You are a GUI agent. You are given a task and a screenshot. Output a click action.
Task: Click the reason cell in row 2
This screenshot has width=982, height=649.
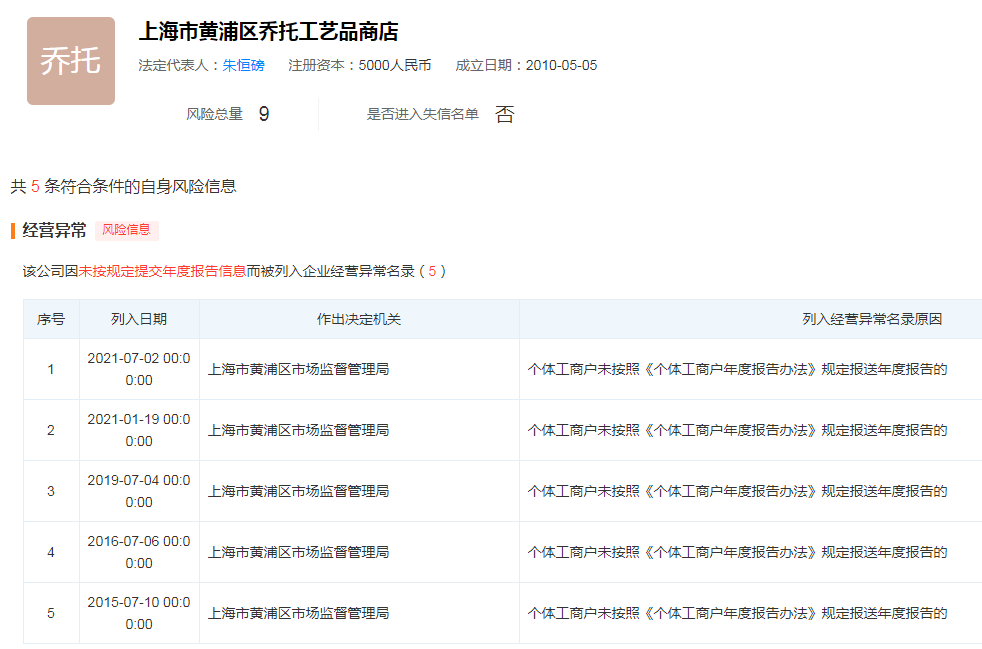[750, 430]
